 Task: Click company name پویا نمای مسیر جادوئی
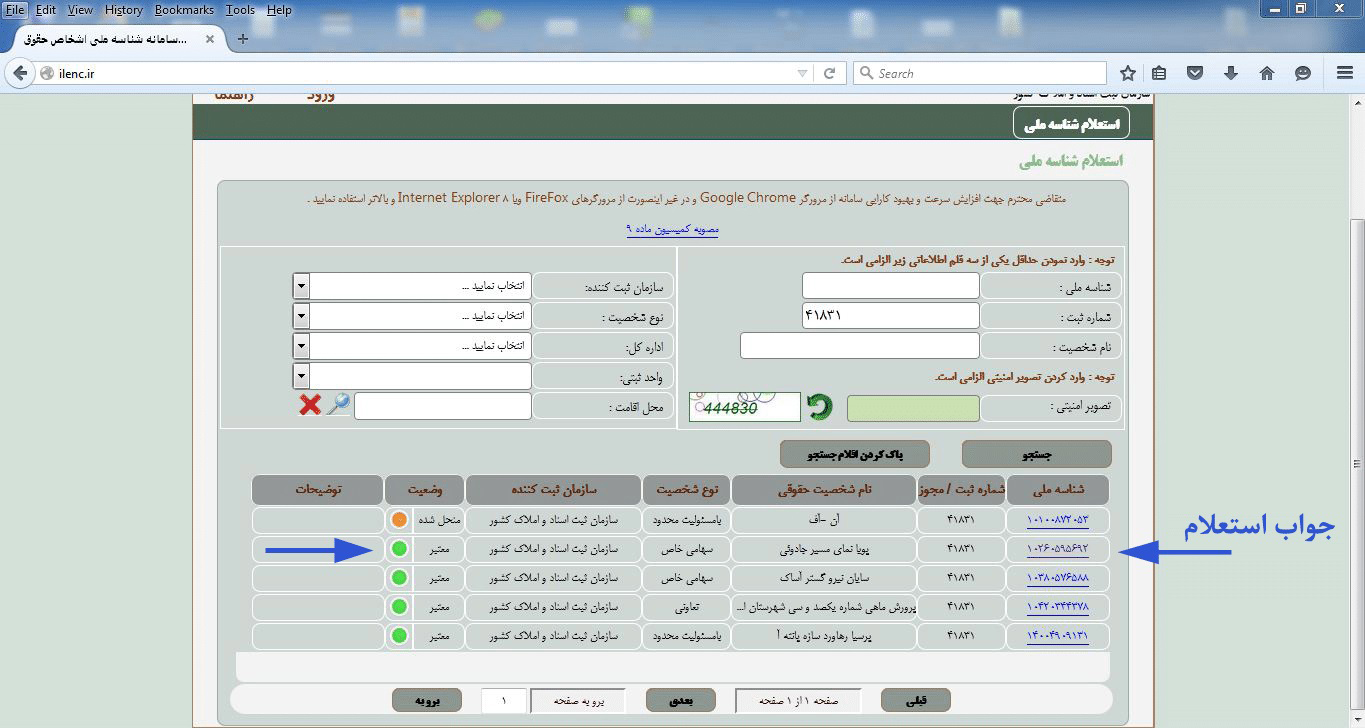pyautogui.click(x=824, y=549)
